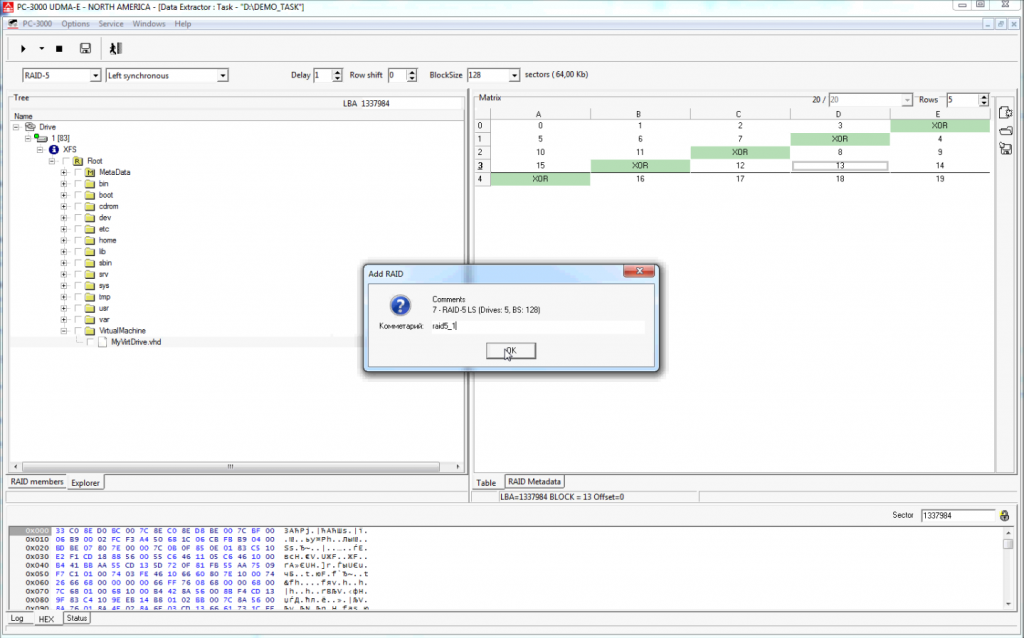
Task: Open the Service menu
Action: [x=111, y=23]
